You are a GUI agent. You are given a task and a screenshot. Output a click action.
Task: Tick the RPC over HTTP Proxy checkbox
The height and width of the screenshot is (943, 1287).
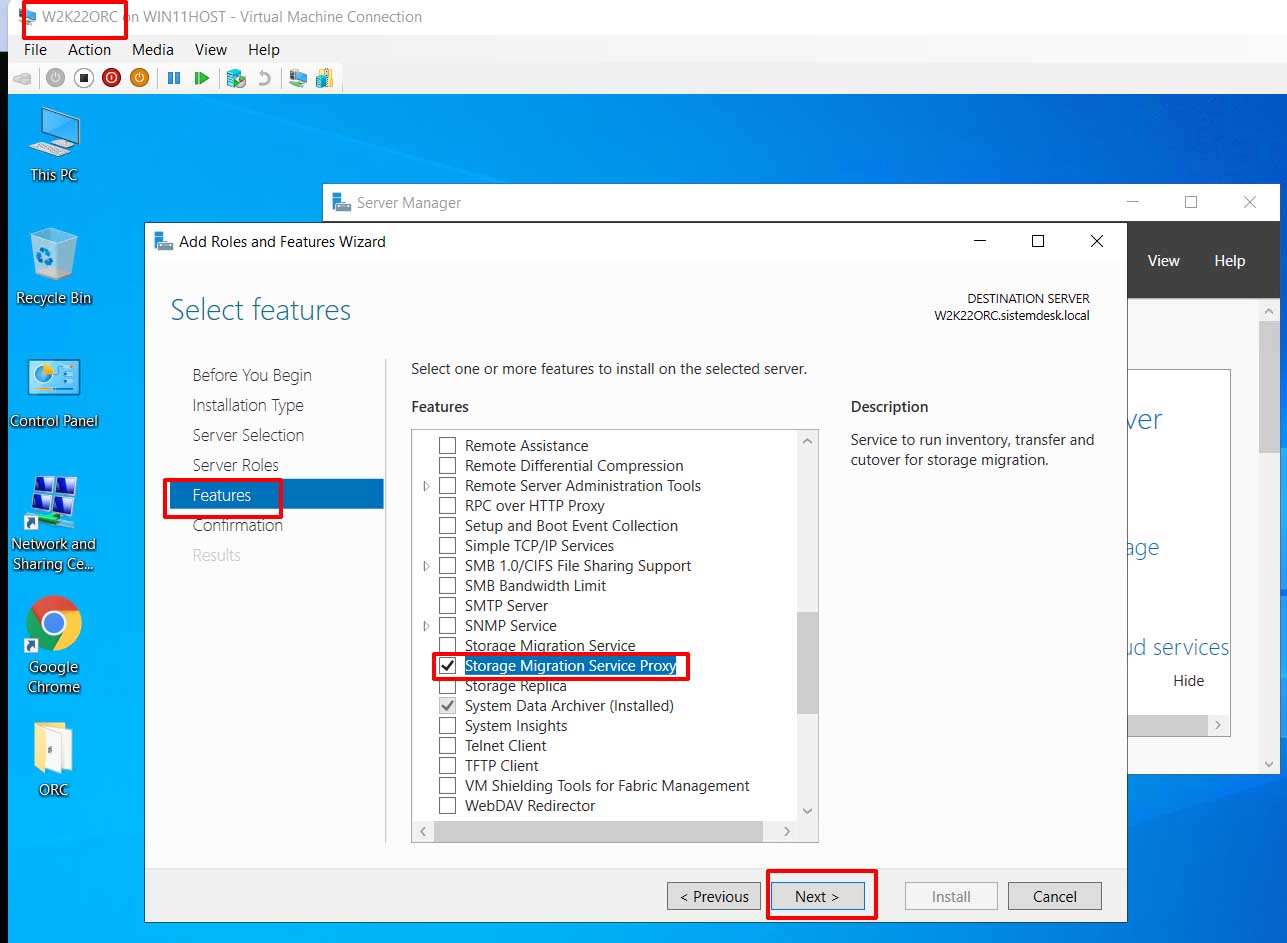click(x=448, y=506)
